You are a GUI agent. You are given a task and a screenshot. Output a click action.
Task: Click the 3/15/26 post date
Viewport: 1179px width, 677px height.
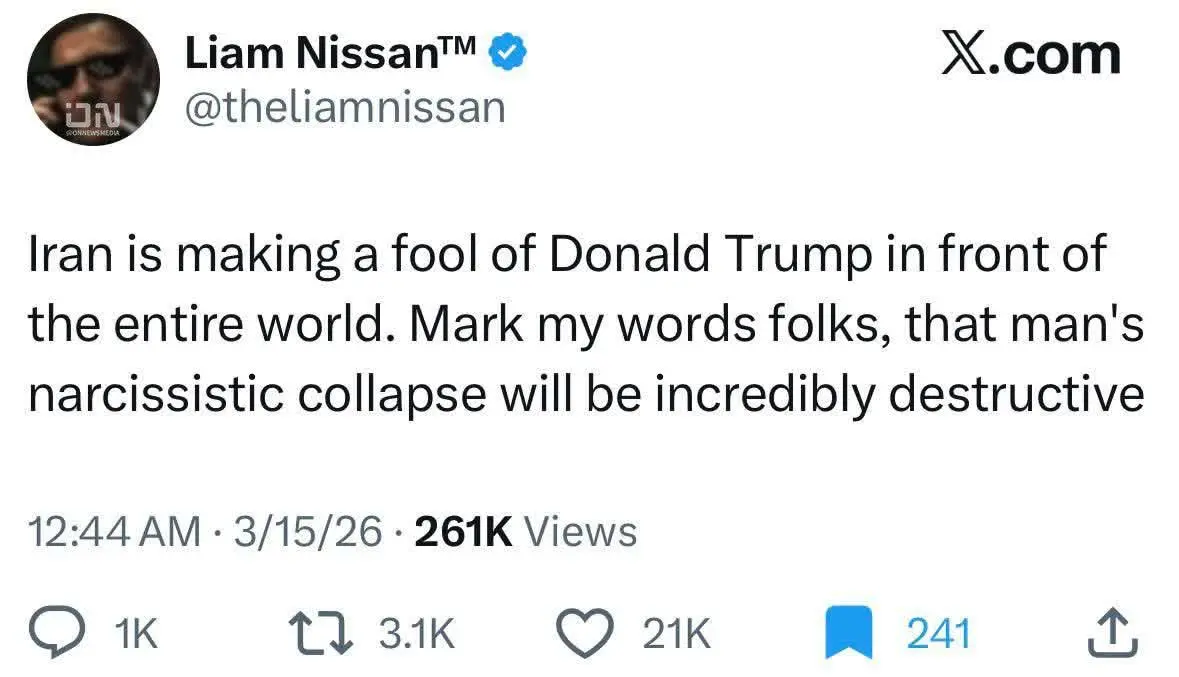coord(306,531)
